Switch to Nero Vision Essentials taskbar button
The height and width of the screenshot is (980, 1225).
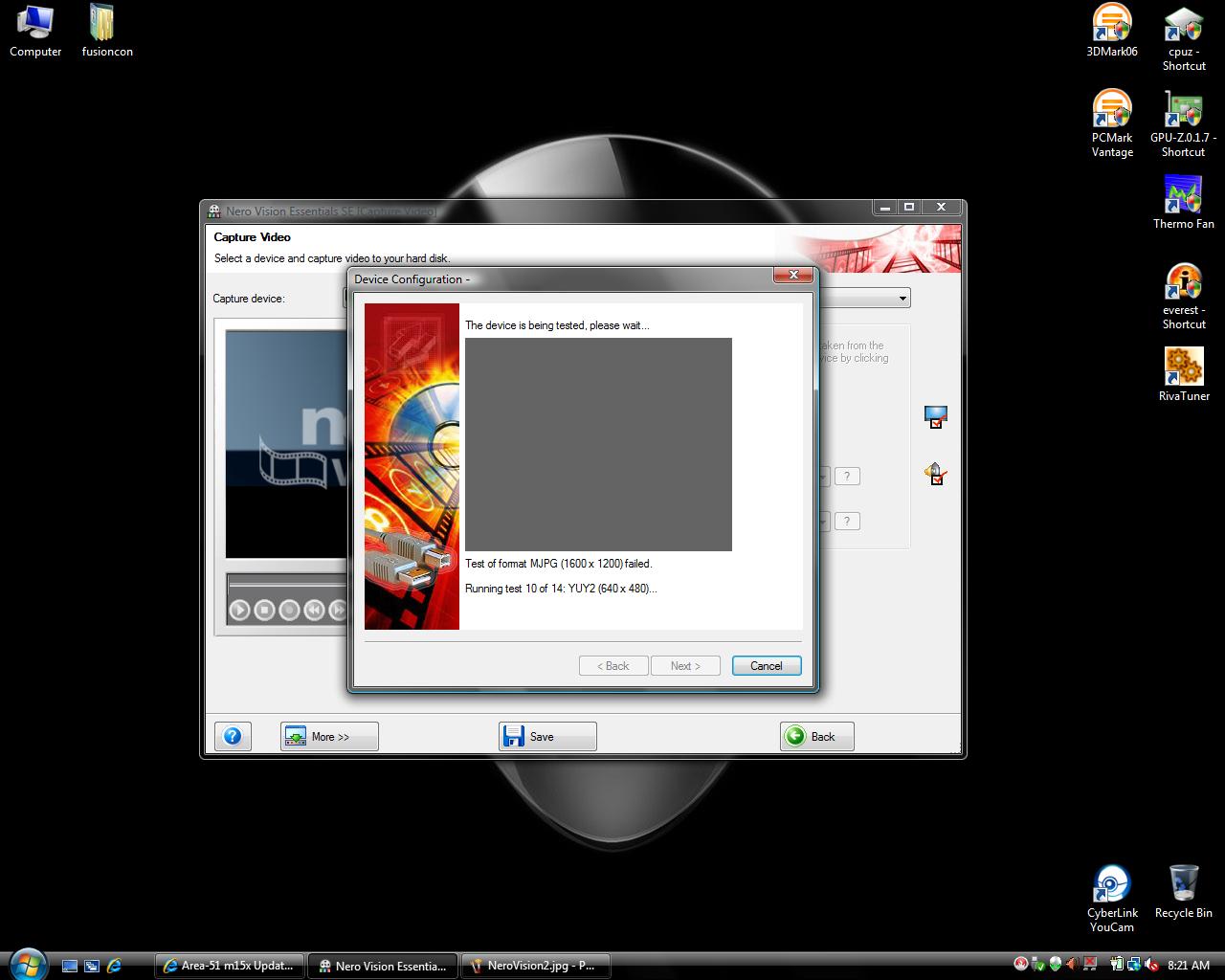coord(383,966)
